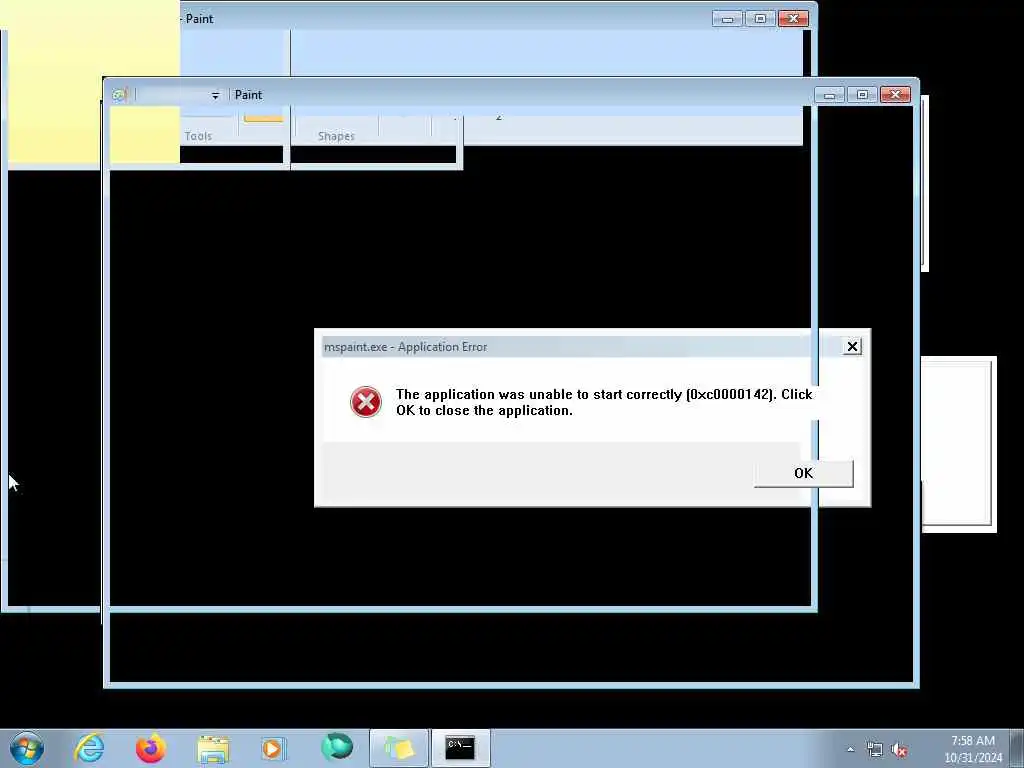This screenshot has width=1024, height=768.
Task: Launch Internet Explorer from the taskbar
Action: (89, 748)
